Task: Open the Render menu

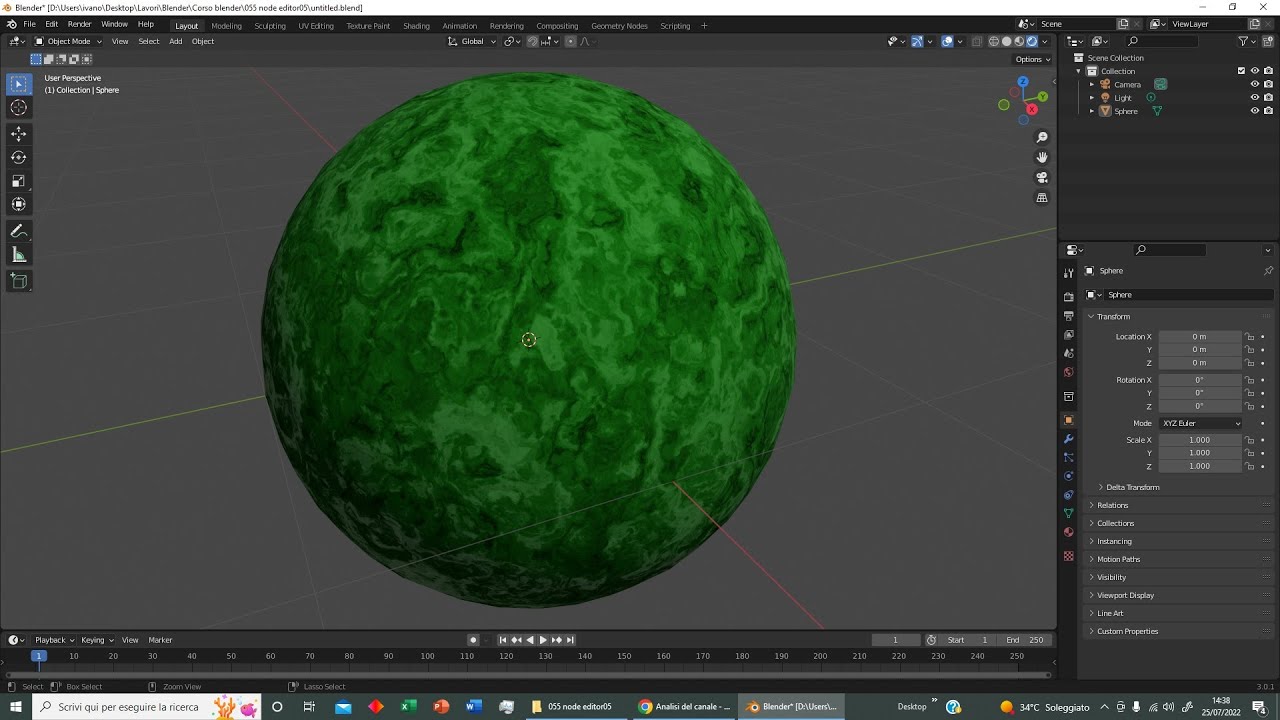Action: coord(80,24)
